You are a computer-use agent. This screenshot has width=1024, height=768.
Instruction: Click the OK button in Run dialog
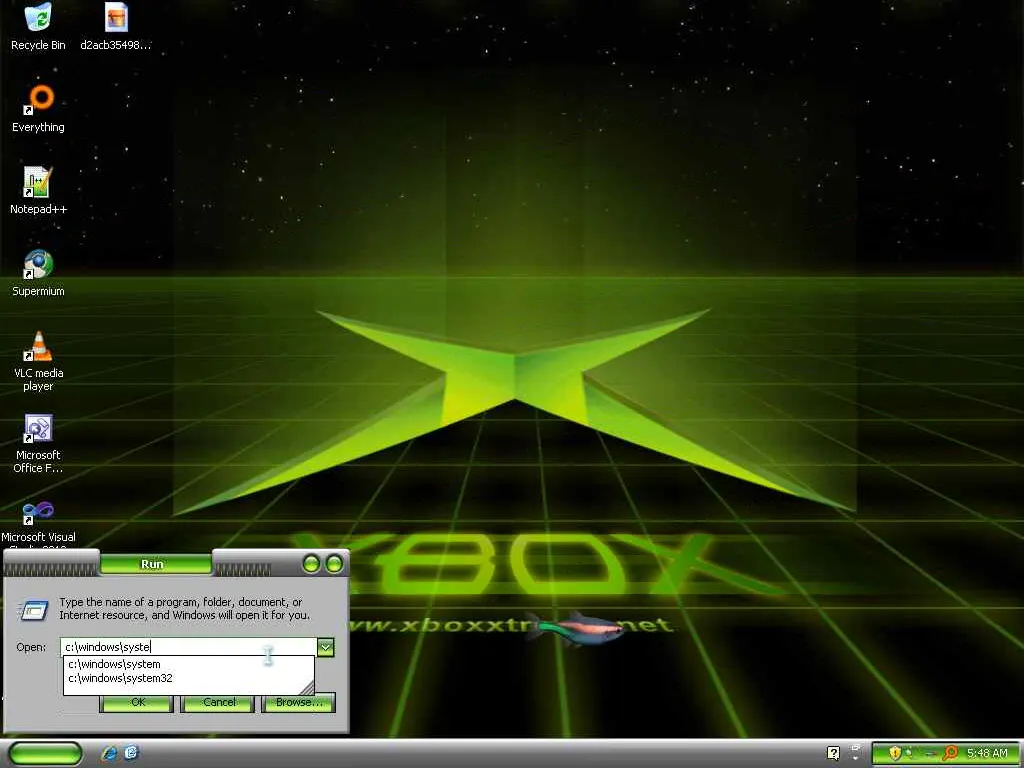[137, 703]
